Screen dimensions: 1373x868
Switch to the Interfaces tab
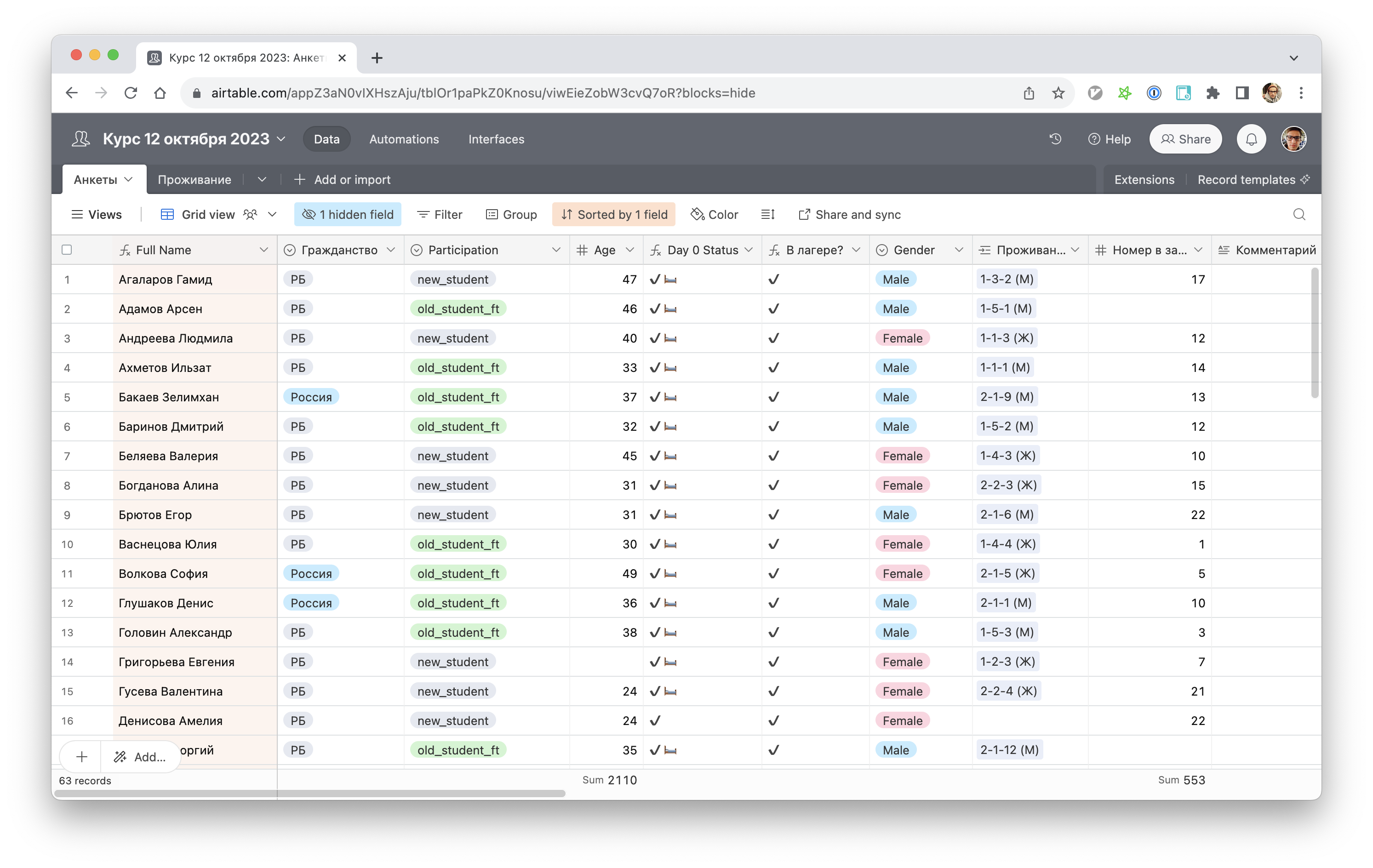pos(496,139)
